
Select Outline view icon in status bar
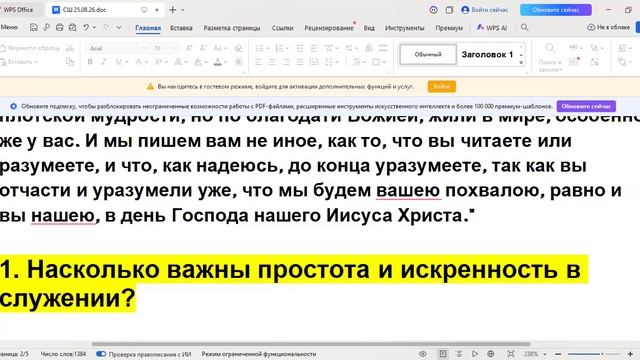459,354
